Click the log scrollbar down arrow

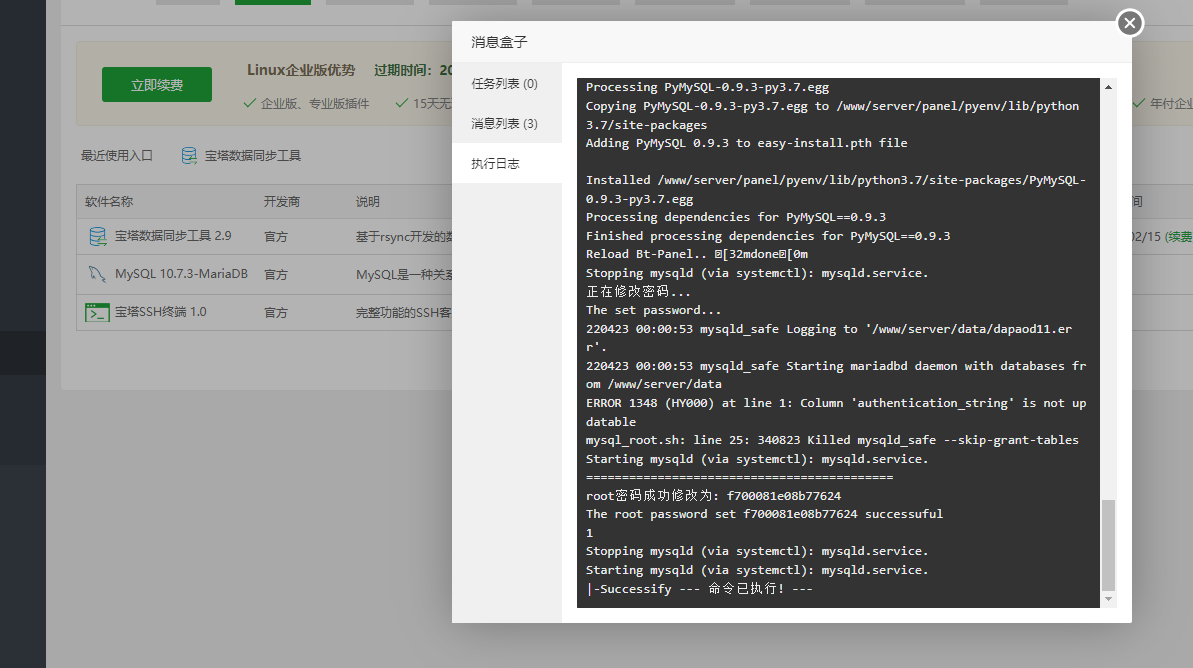[x=1109, y=600]
